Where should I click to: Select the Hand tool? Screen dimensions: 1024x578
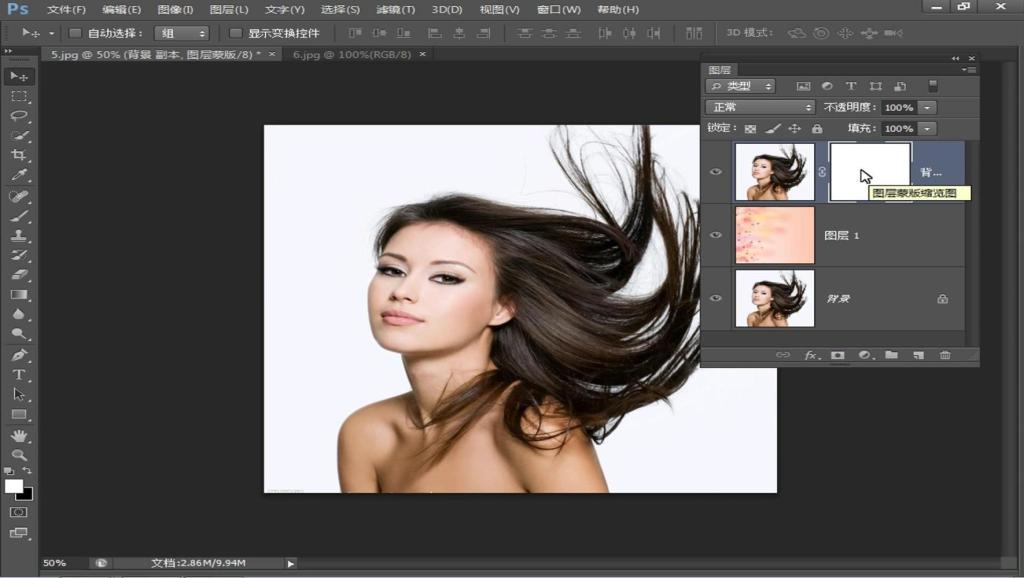[19, 436]
